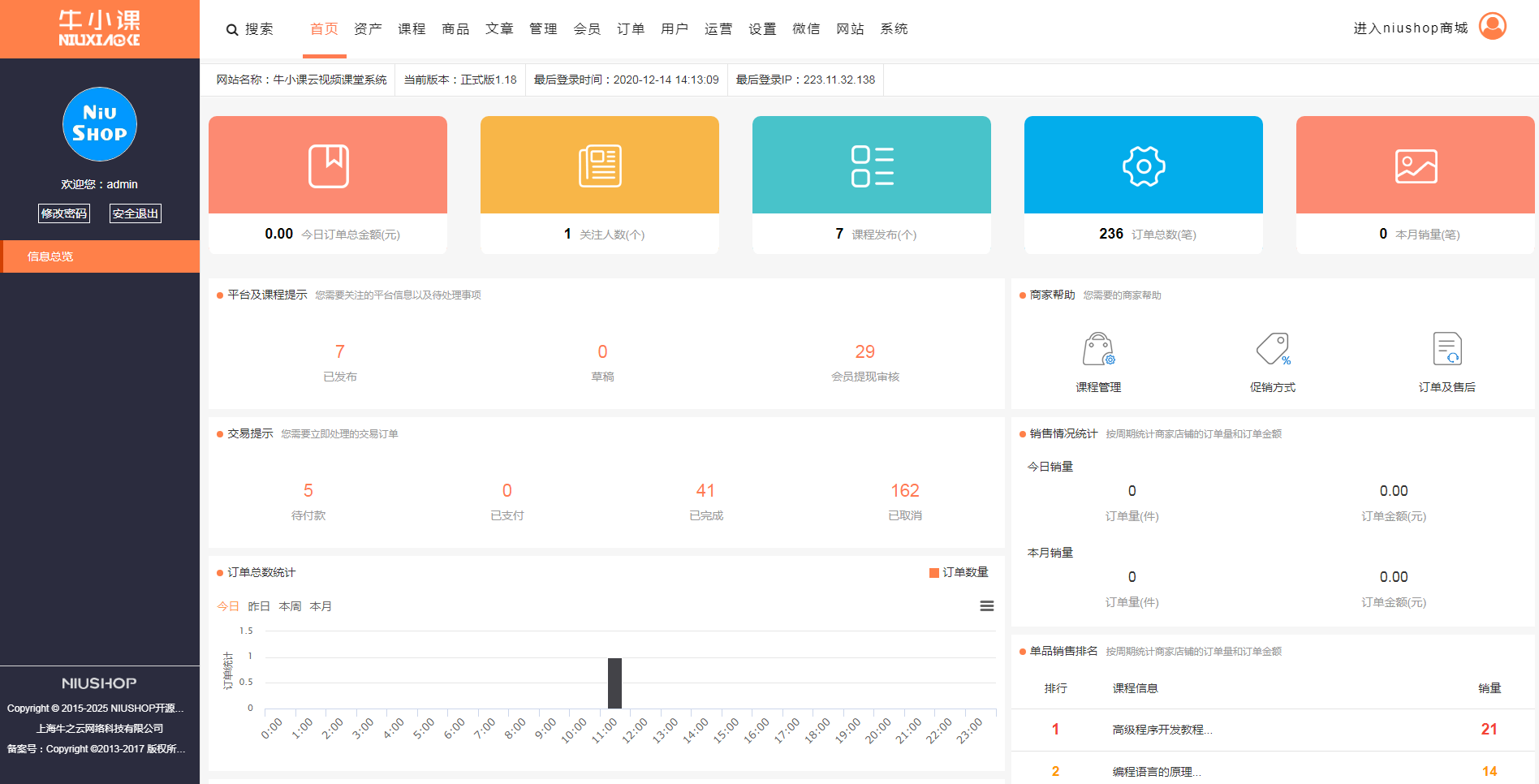Open promotion methods tag icon

point(1273,350)
